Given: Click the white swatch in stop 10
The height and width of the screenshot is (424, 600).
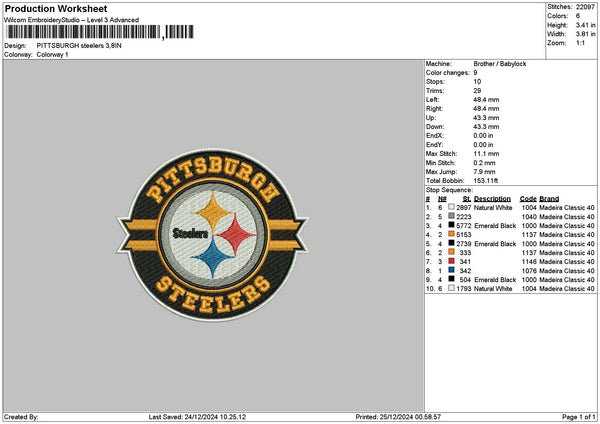Looking at the screenshot, I should (452, 288).
